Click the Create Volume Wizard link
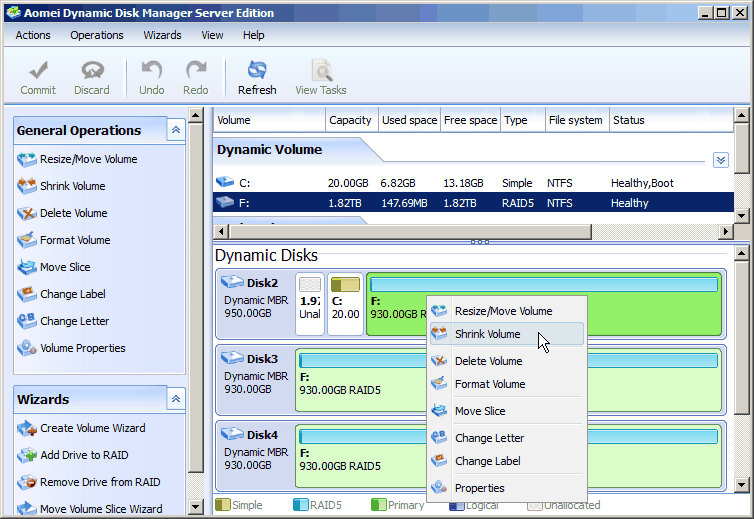This screenshot has height=519, width=754. pyautogui.click(x=92, y=428)
